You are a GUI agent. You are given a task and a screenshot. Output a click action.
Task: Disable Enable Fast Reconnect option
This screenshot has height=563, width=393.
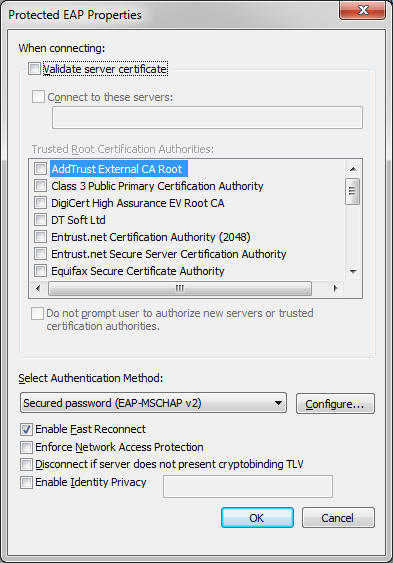(x=26, y=429)
